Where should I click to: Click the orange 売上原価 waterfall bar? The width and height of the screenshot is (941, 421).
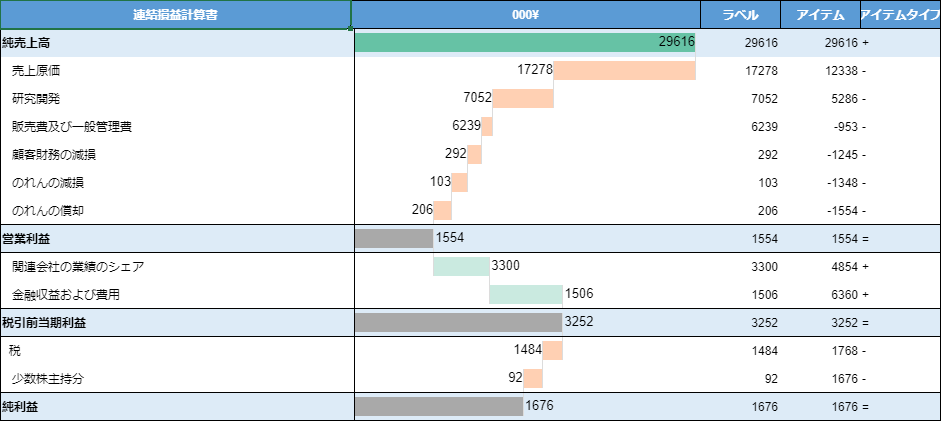(x=624, y=70)
